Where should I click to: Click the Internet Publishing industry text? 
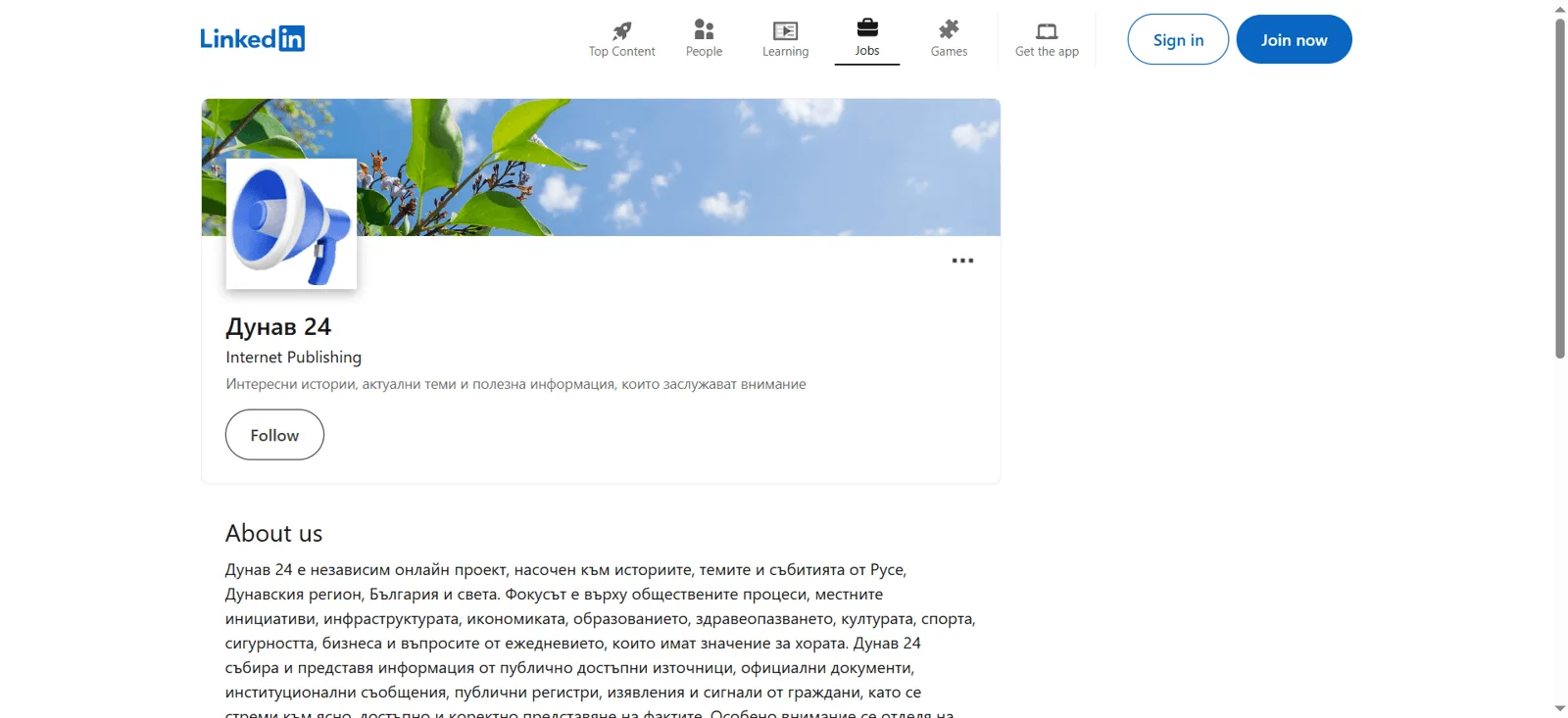coord(293,358)
